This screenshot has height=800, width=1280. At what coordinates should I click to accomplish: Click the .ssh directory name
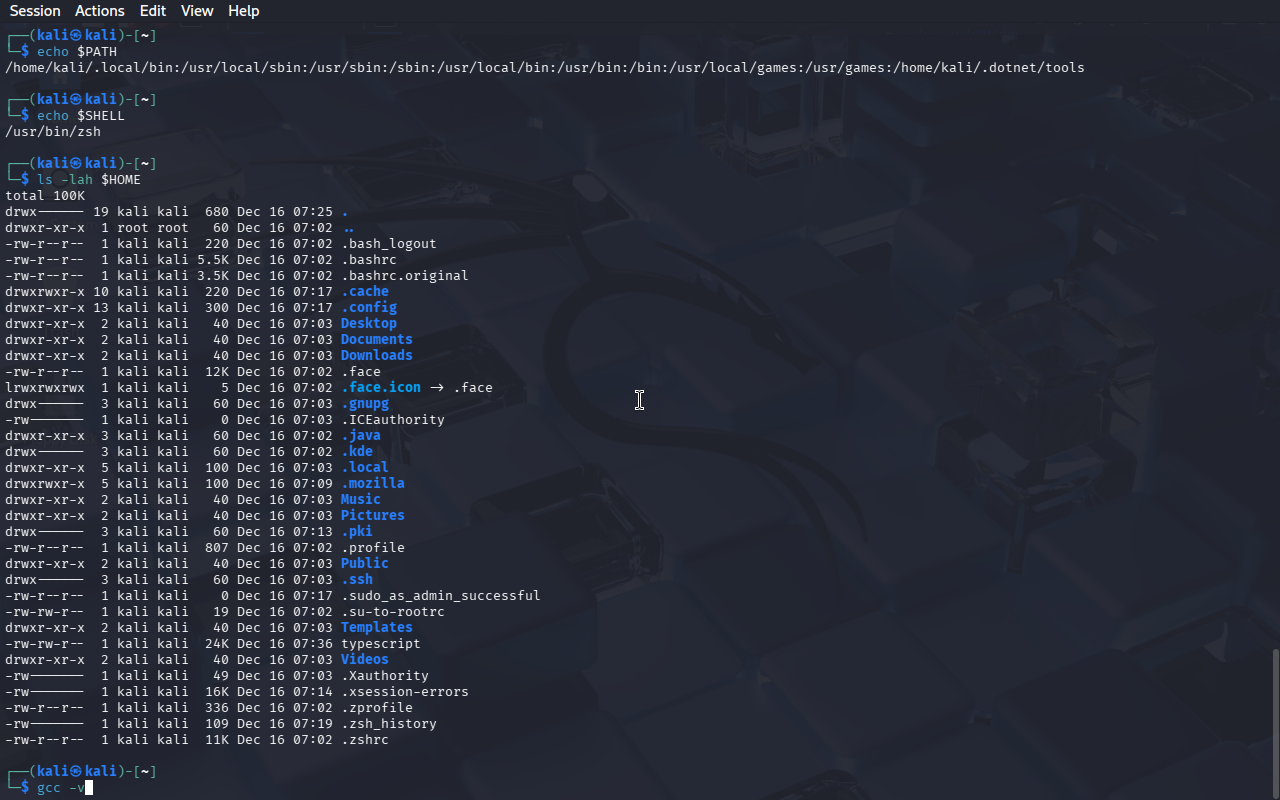pyautogui.click(x=356, y=580)
